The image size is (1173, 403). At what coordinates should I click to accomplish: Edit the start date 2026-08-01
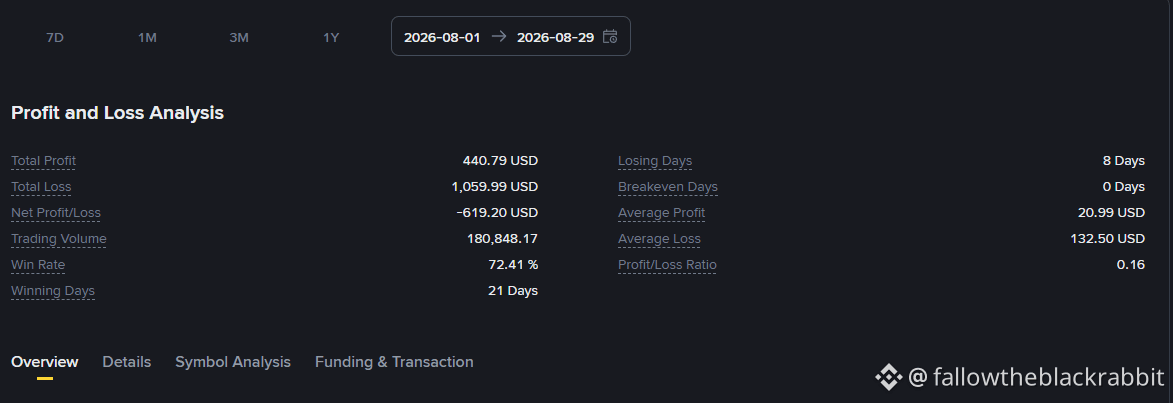(x=442, y=37)
